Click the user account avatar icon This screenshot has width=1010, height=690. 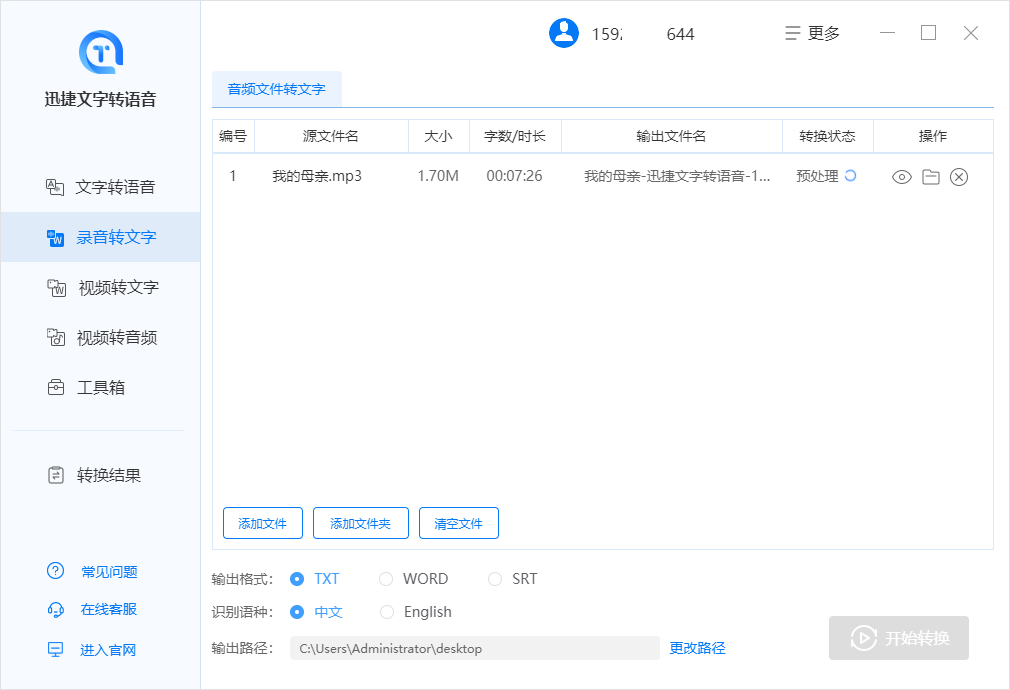[564, 33]
